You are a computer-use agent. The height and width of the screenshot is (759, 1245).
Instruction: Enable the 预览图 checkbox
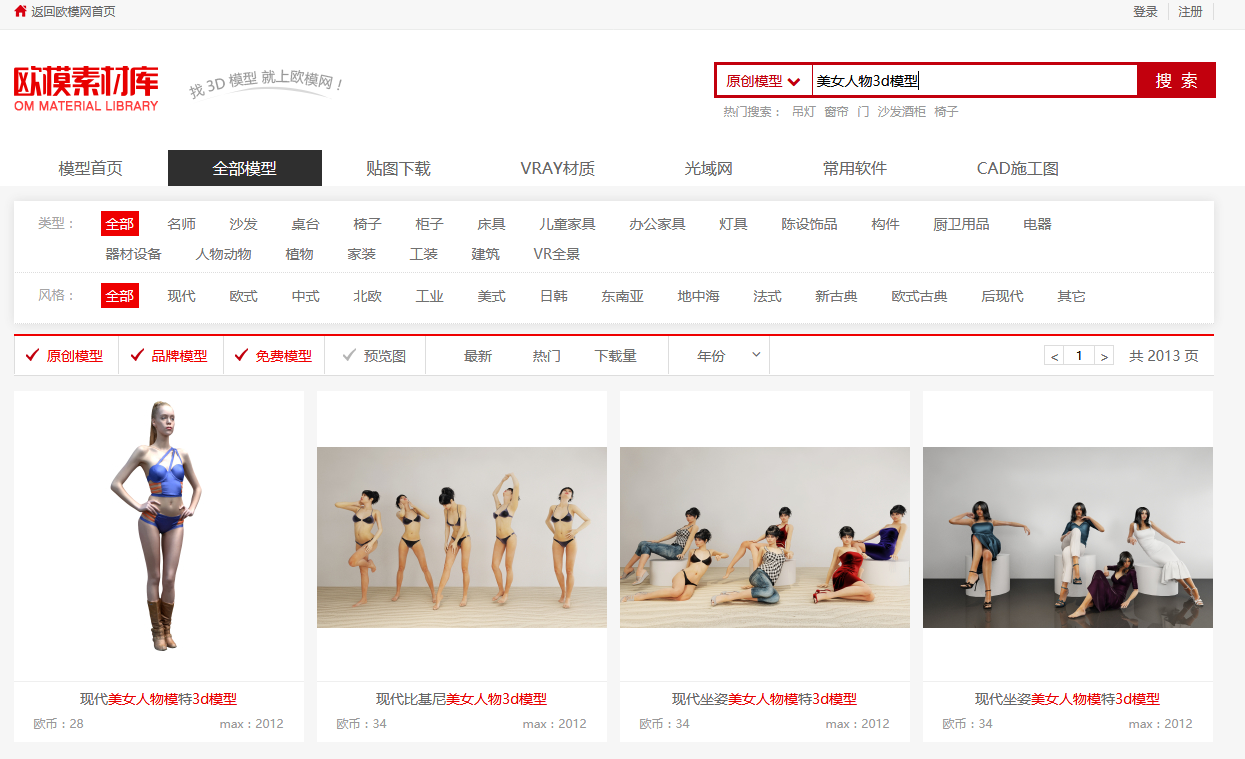[x=375, y=355]
